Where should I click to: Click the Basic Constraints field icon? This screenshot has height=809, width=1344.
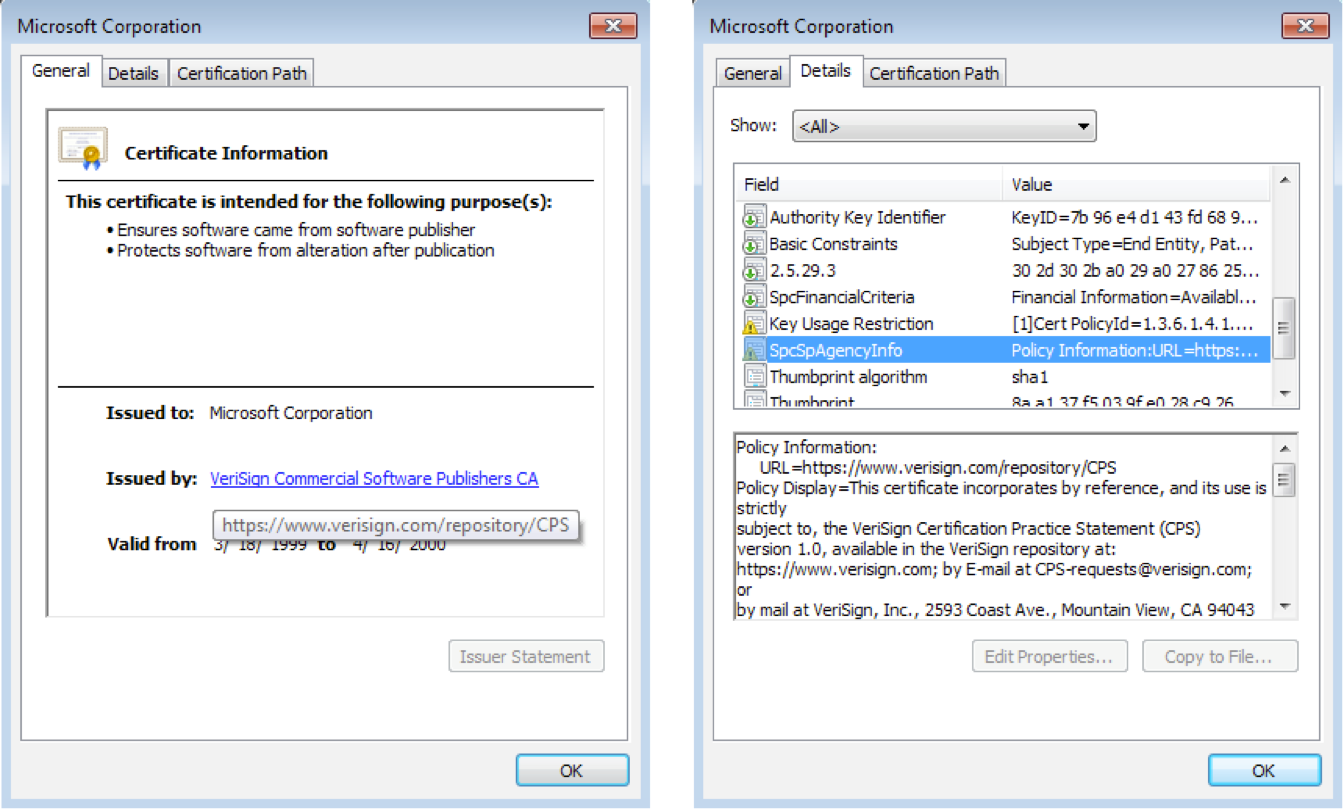point(753,244)
